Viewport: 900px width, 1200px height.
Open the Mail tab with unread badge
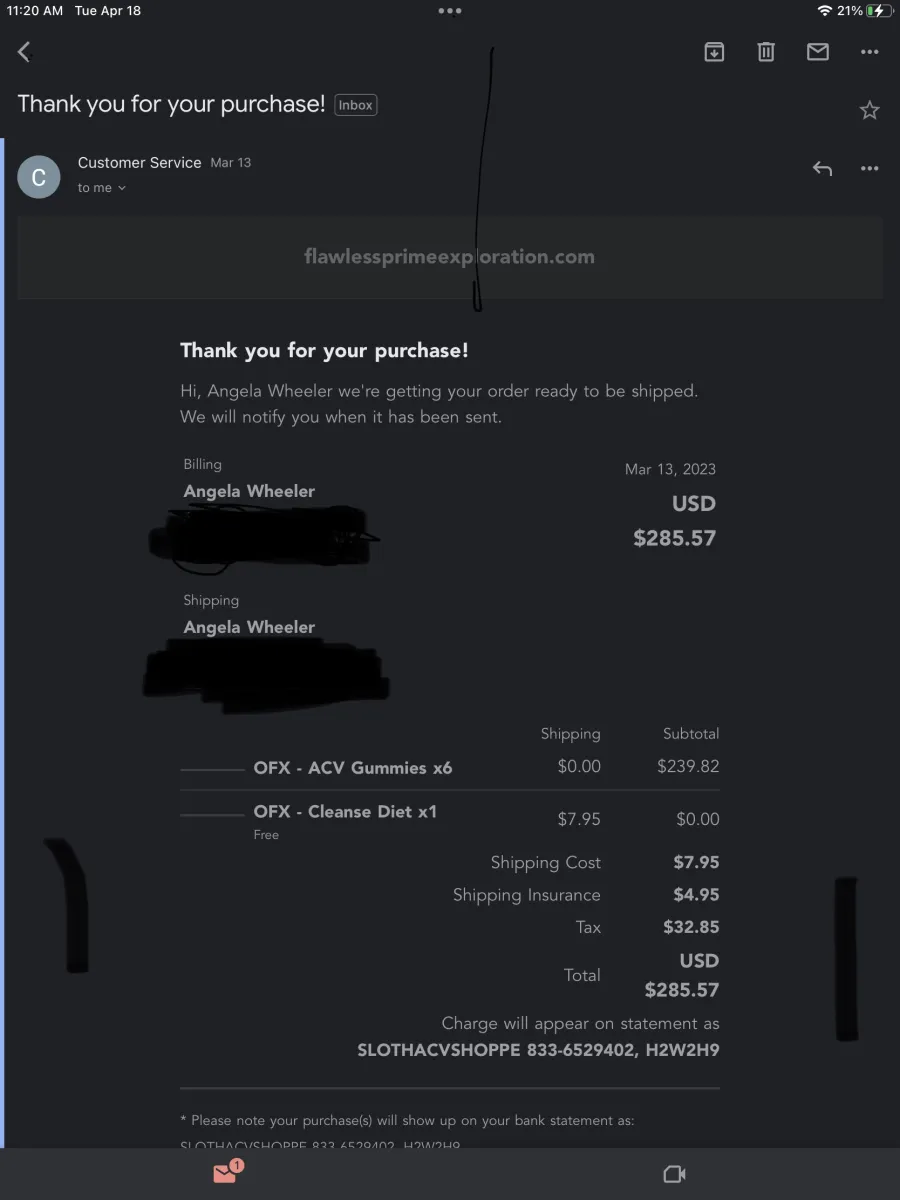tap(227, 1173)
